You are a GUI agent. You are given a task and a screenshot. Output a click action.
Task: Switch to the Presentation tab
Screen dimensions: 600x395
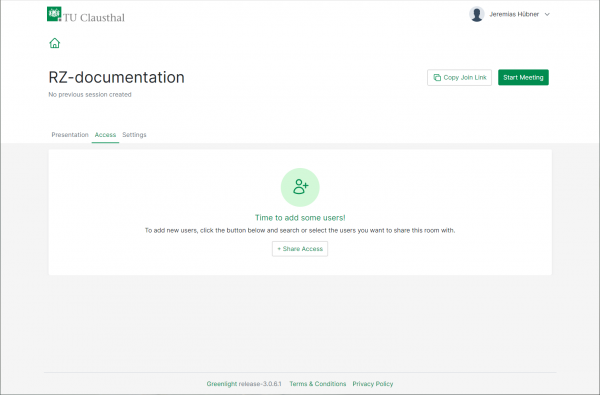coord(70,135)
